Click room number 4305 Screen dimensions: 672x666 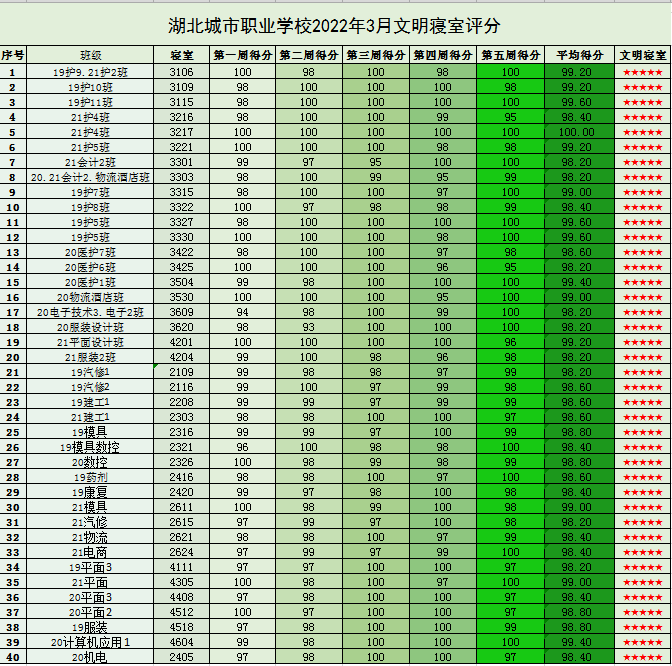pos(181,582)
